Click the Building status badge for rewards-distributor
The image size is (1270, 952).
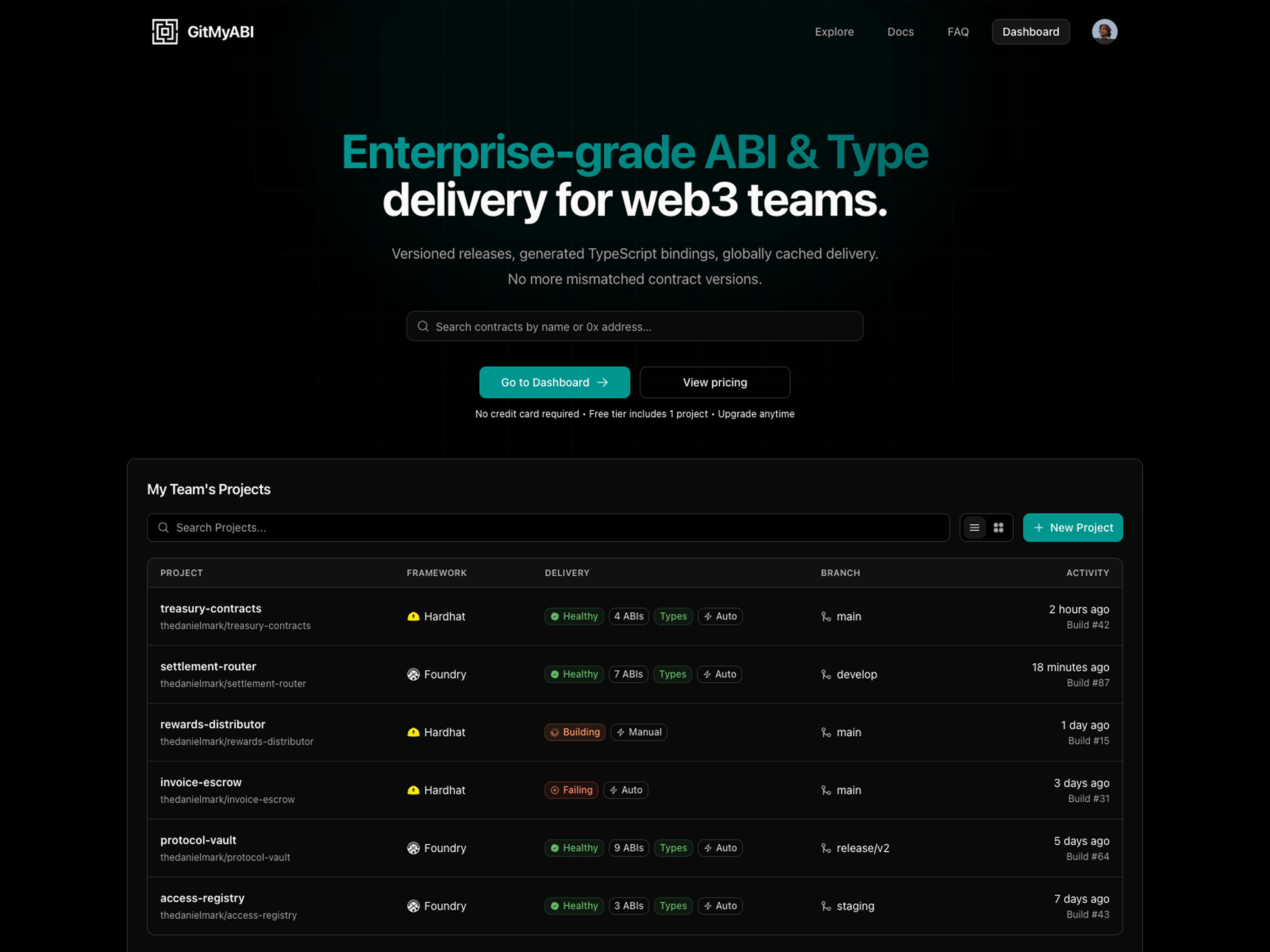click(575, 731)
